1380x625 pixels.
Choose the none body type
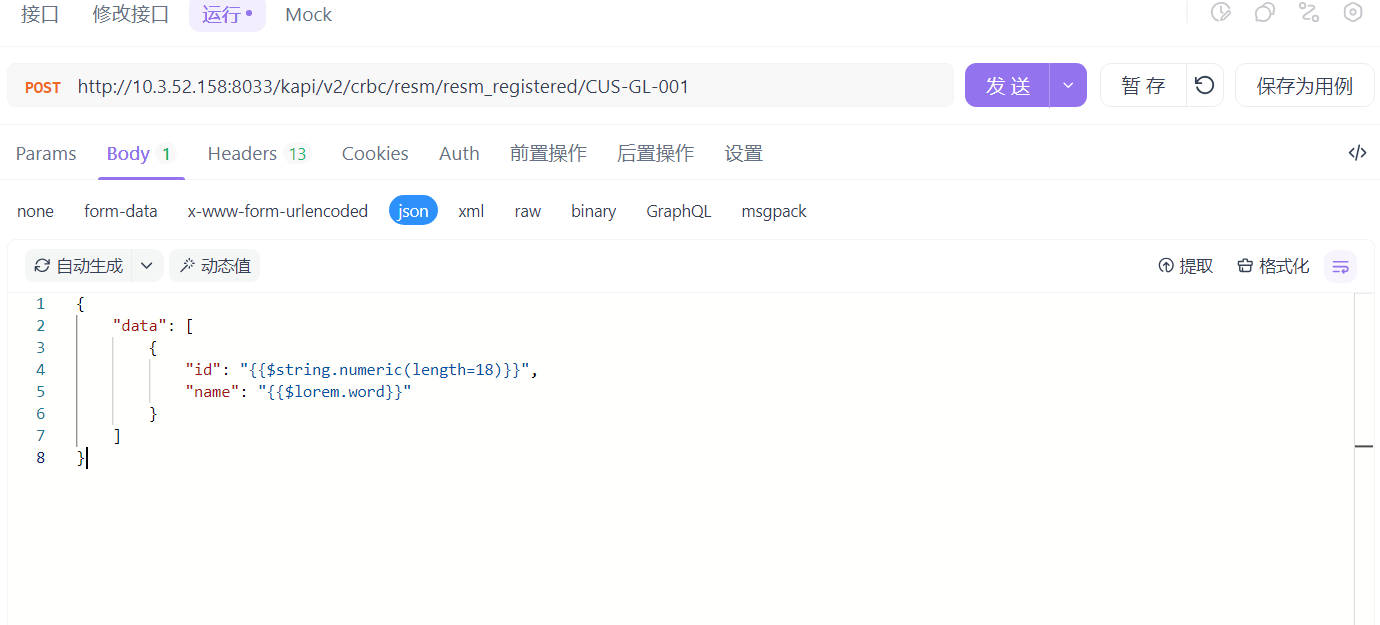(x=36, y=211)
